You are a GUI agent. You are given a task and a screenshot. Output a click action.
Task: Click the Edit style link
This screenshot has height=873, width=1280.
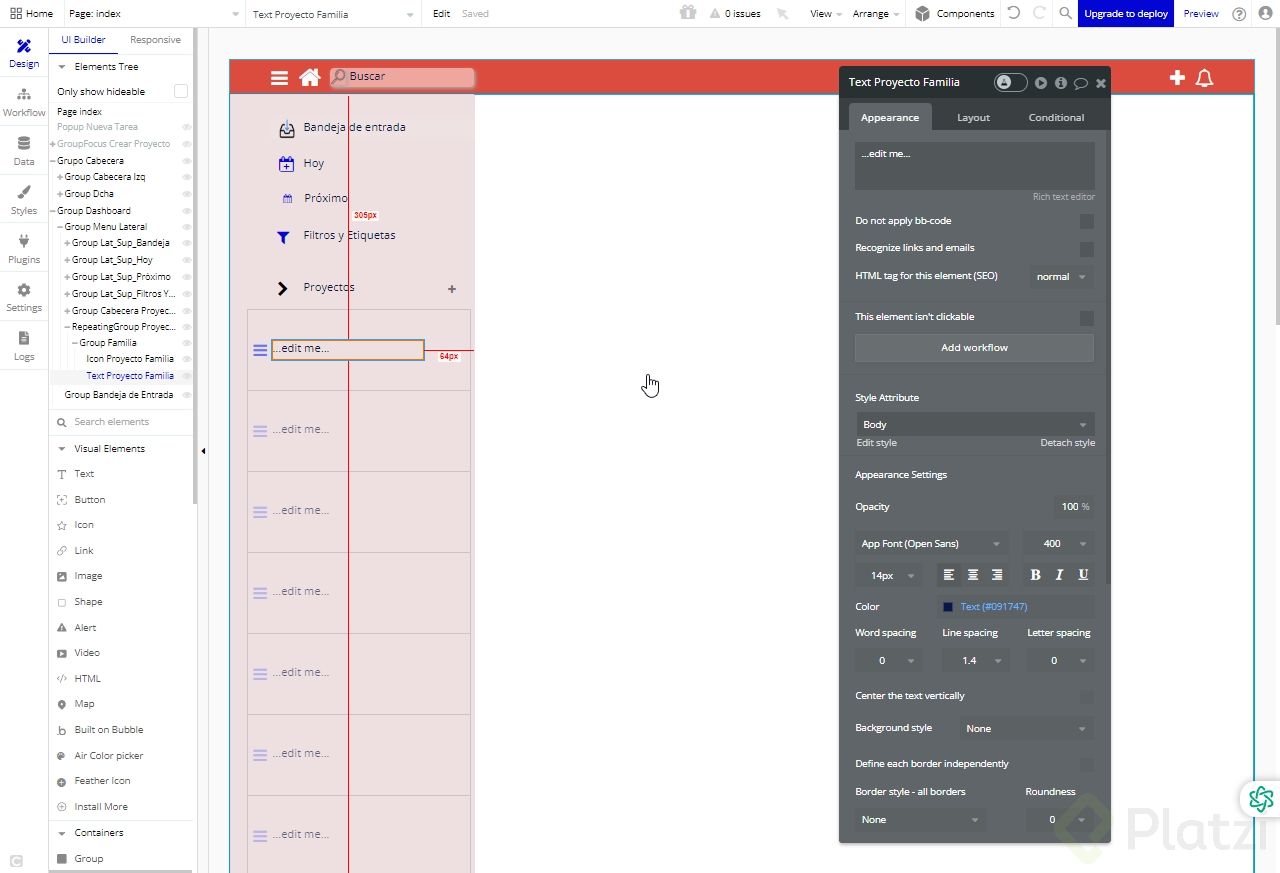(x=877, y=443)
